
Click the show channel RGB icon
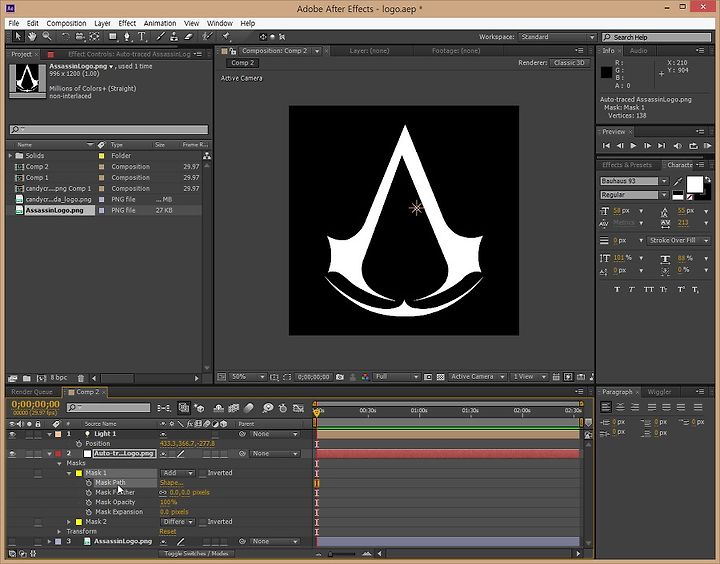coord(365,377)
